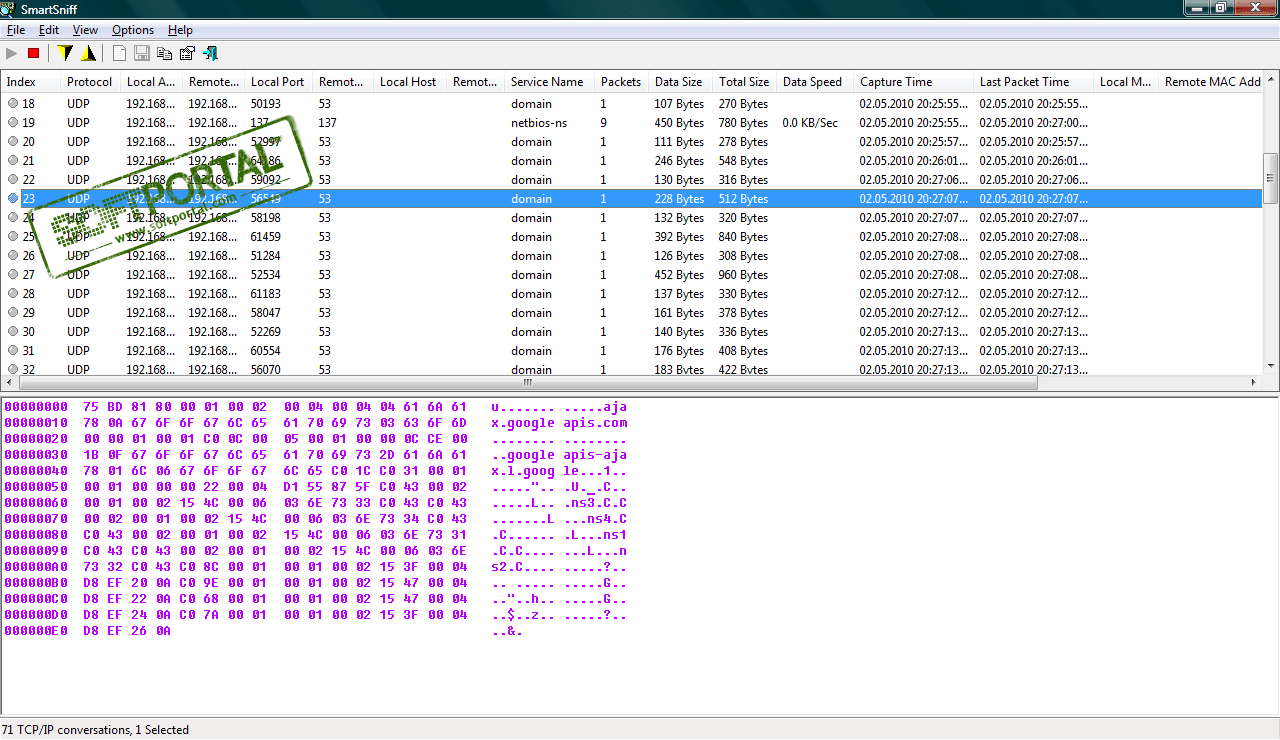The image size is (1280, 740).
Task: Clear packets with the blank page icon
Action: (x=120, y=53)
